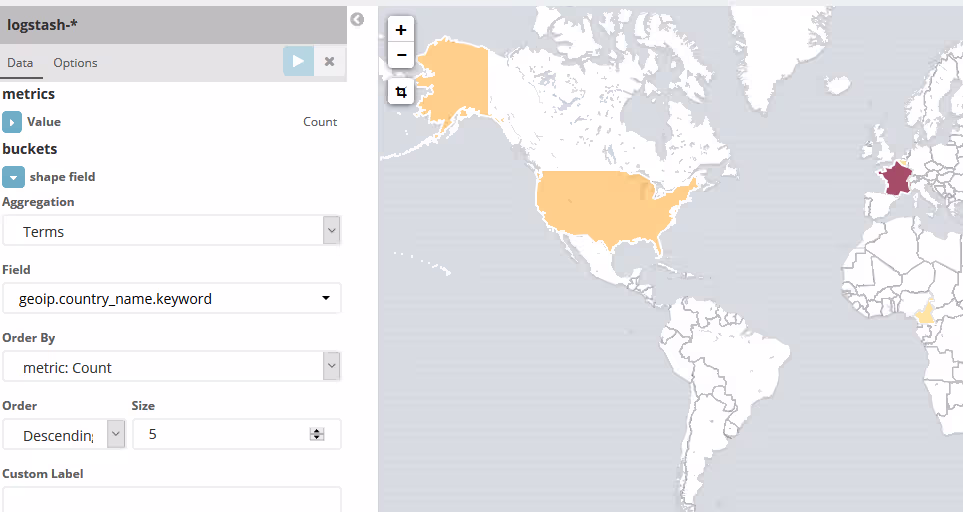Select the Data tab
Screen dimensions: 963x512
coord(20,63)
